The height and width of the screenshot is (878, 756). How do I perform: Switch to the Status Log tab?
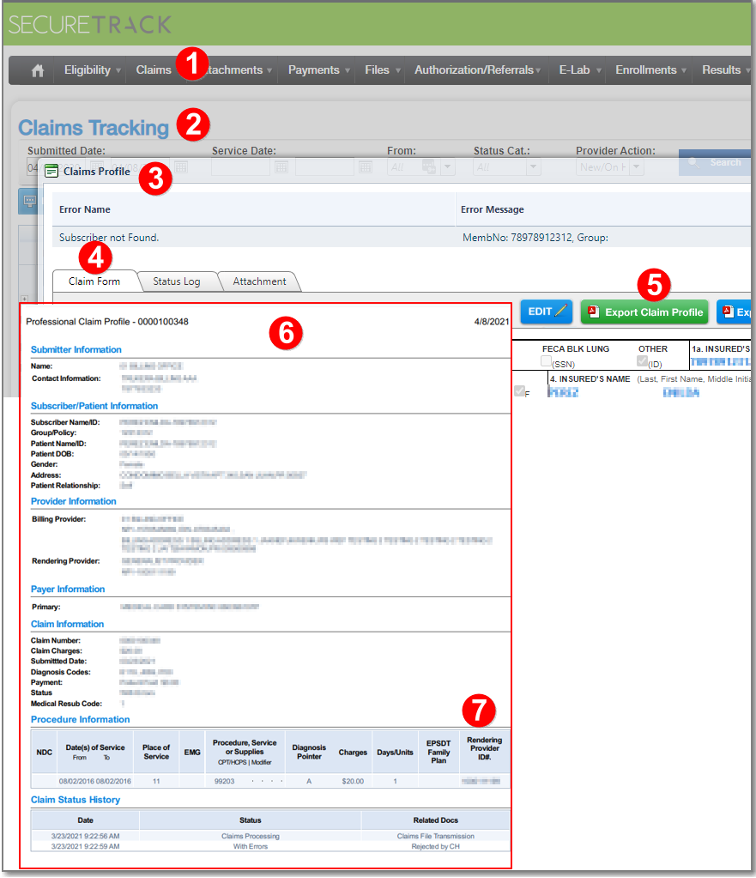[176, 281]
